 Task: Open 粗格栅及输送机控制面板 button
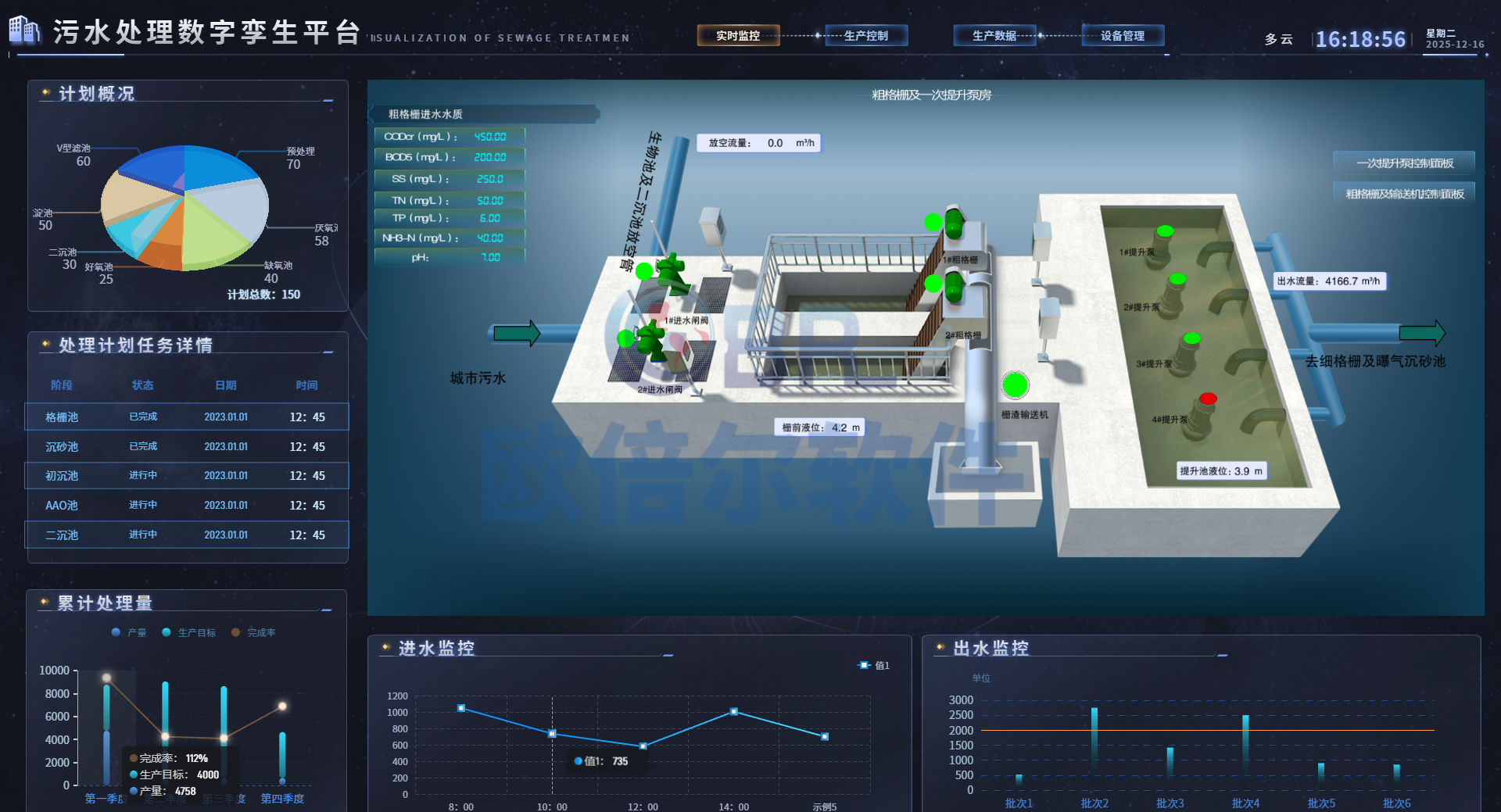(1404, 194)
